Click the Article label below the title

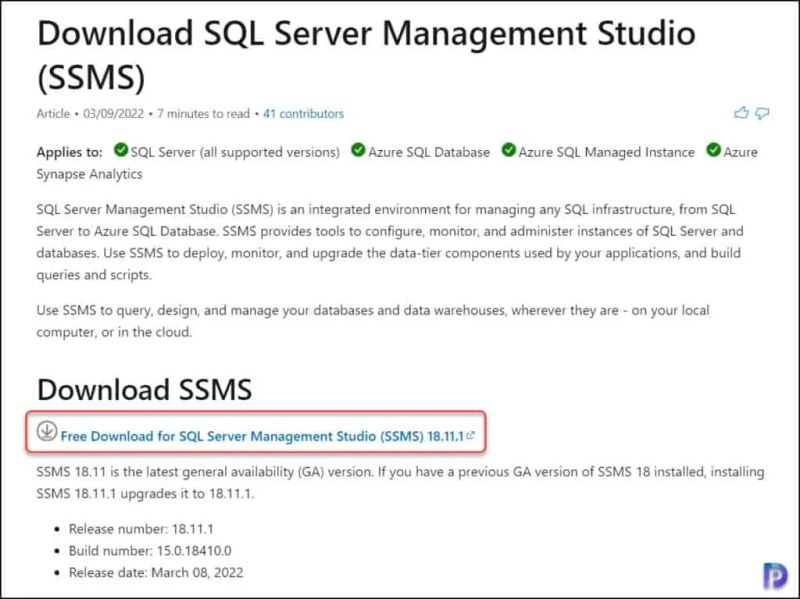pos(52,114)
